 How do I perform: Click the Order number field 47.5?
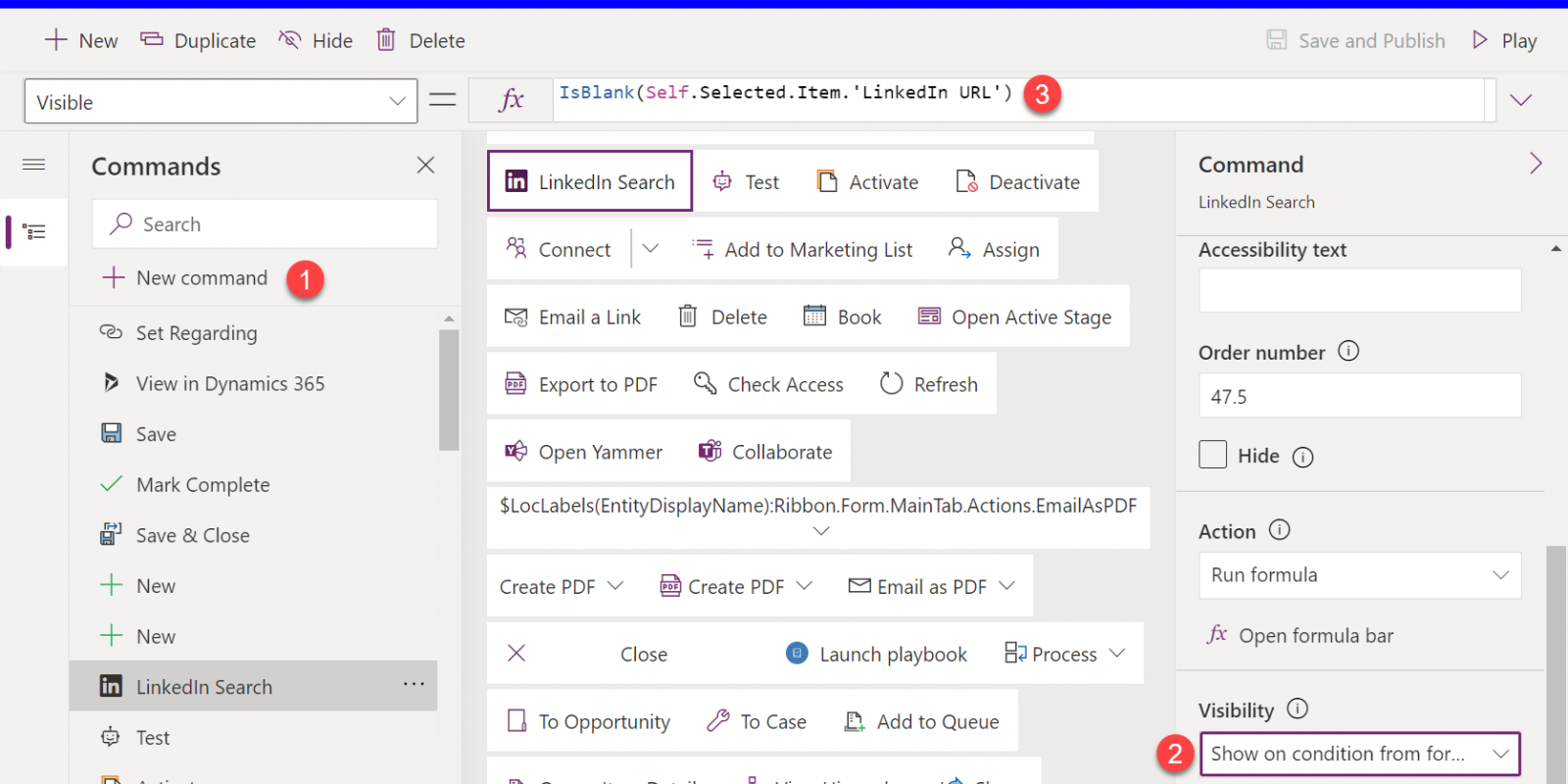coord(1359,396)
